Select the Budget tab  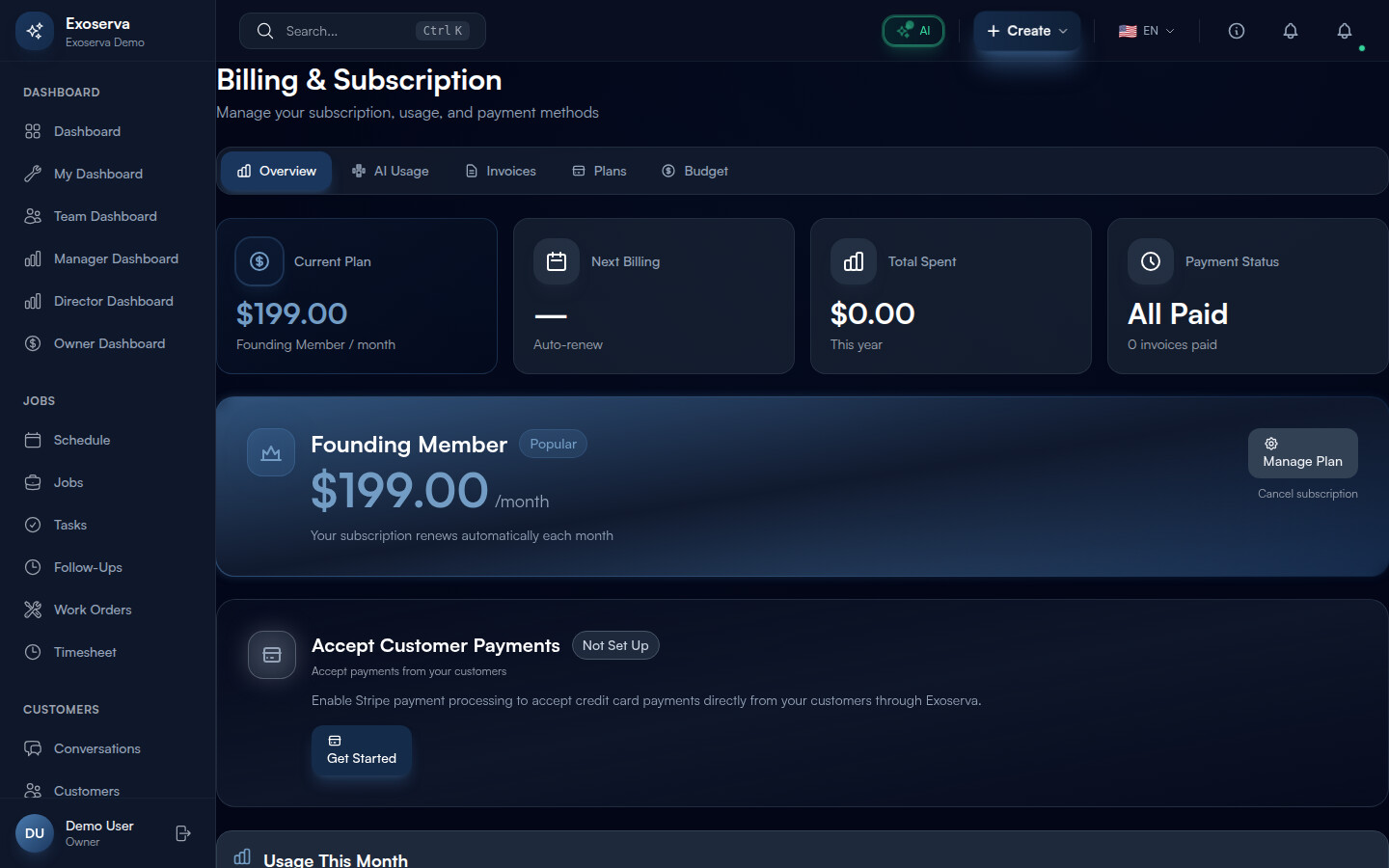[x=694, y=171]
